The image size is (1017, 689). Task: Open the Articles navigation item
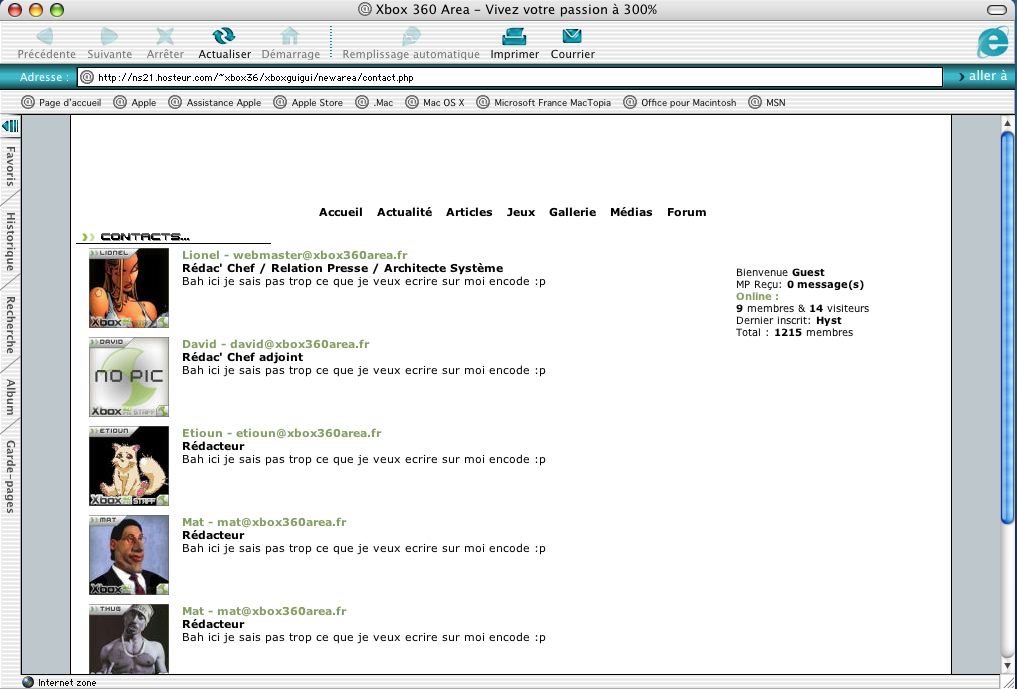click(469, 212)
